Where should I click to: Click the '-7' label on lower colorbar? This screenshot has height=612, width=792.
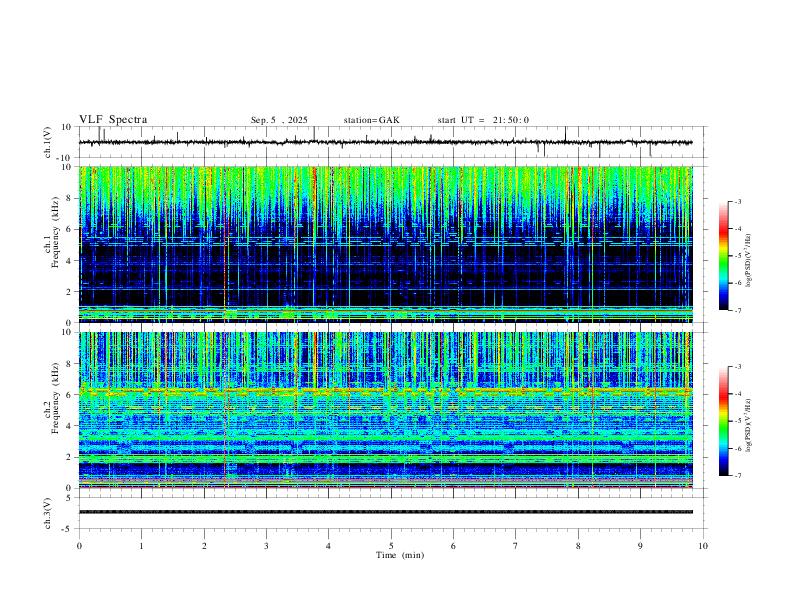pyautogui.click(x=737, y=476)
